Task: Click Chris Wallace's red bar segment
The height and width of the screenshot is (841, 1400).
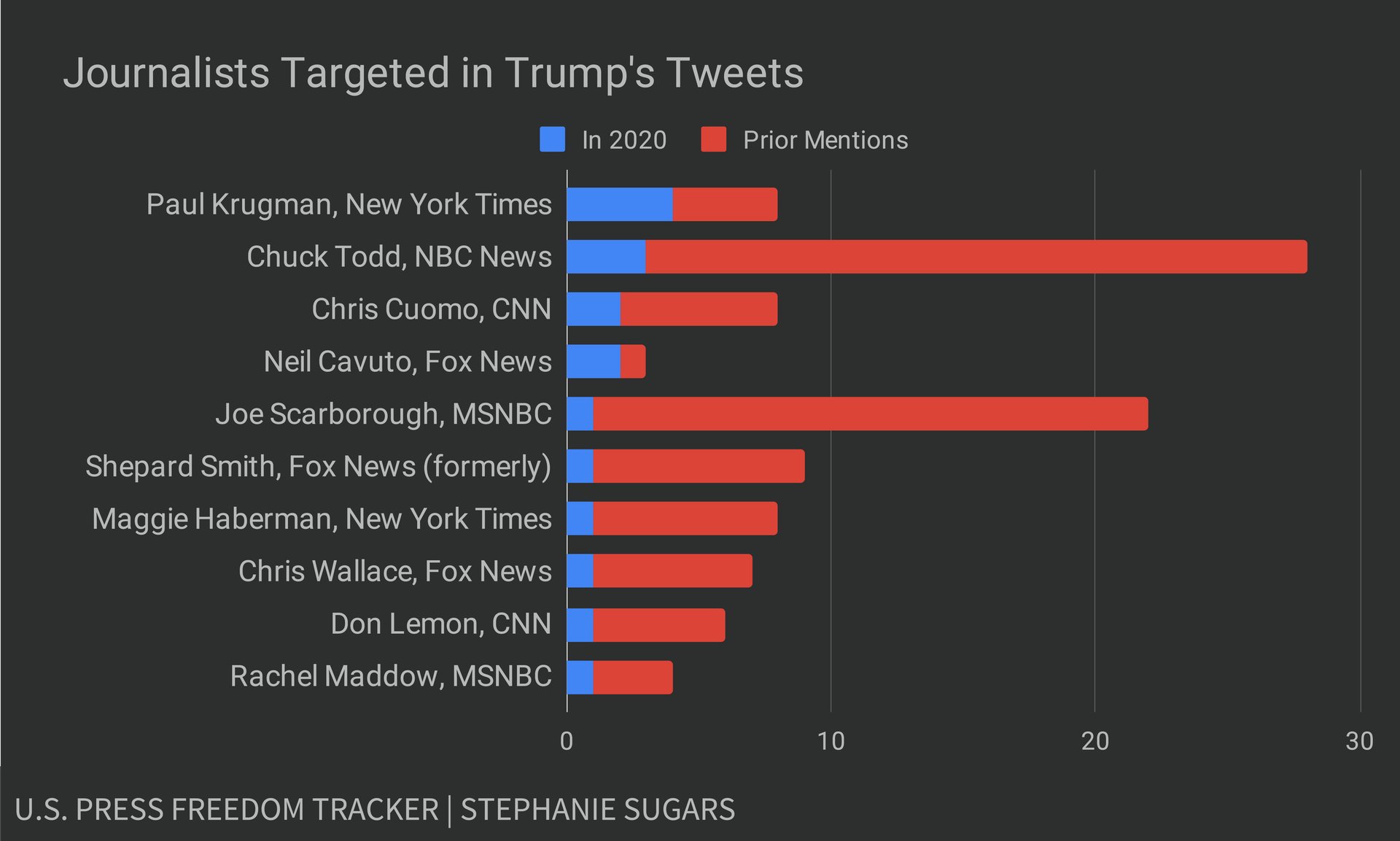Action: [x=673, y=571]
